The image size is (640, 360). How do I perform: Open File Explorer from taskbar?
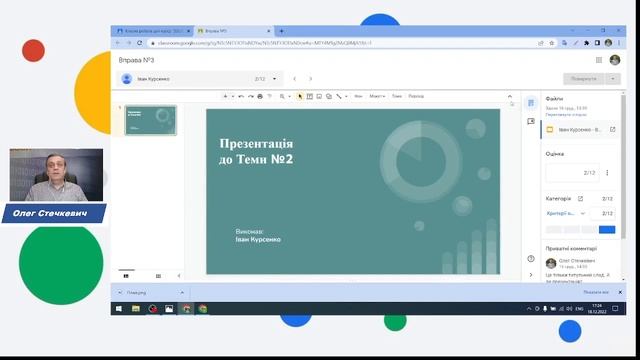(136, 309)
